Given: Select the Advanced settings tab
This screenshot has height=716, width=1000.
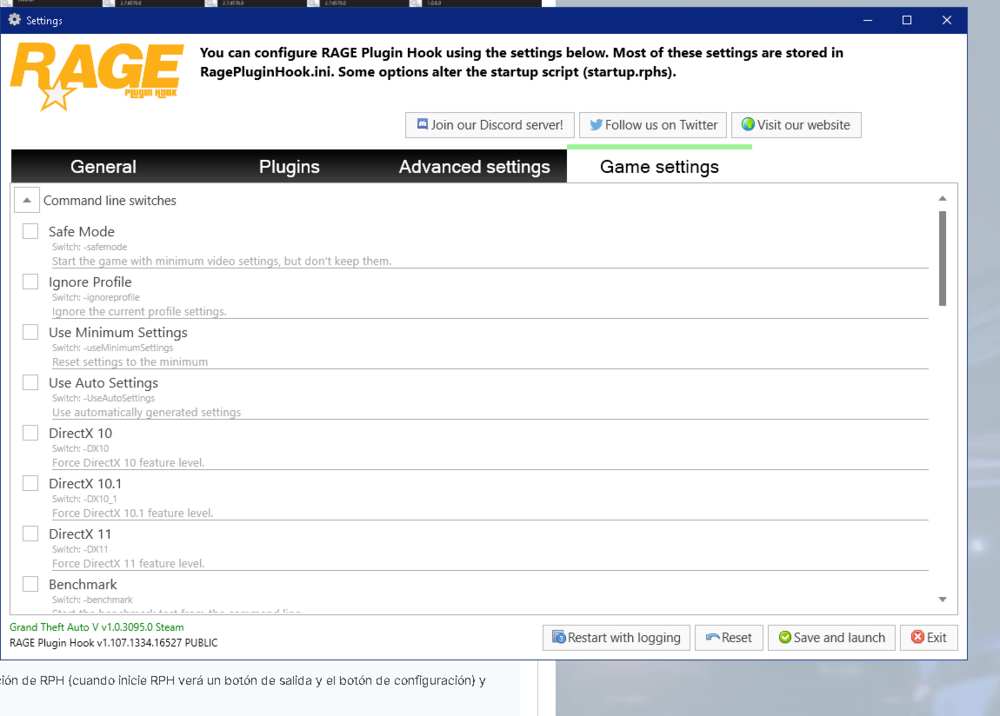Looking at the screenshot, I should (x=475, y=166).
